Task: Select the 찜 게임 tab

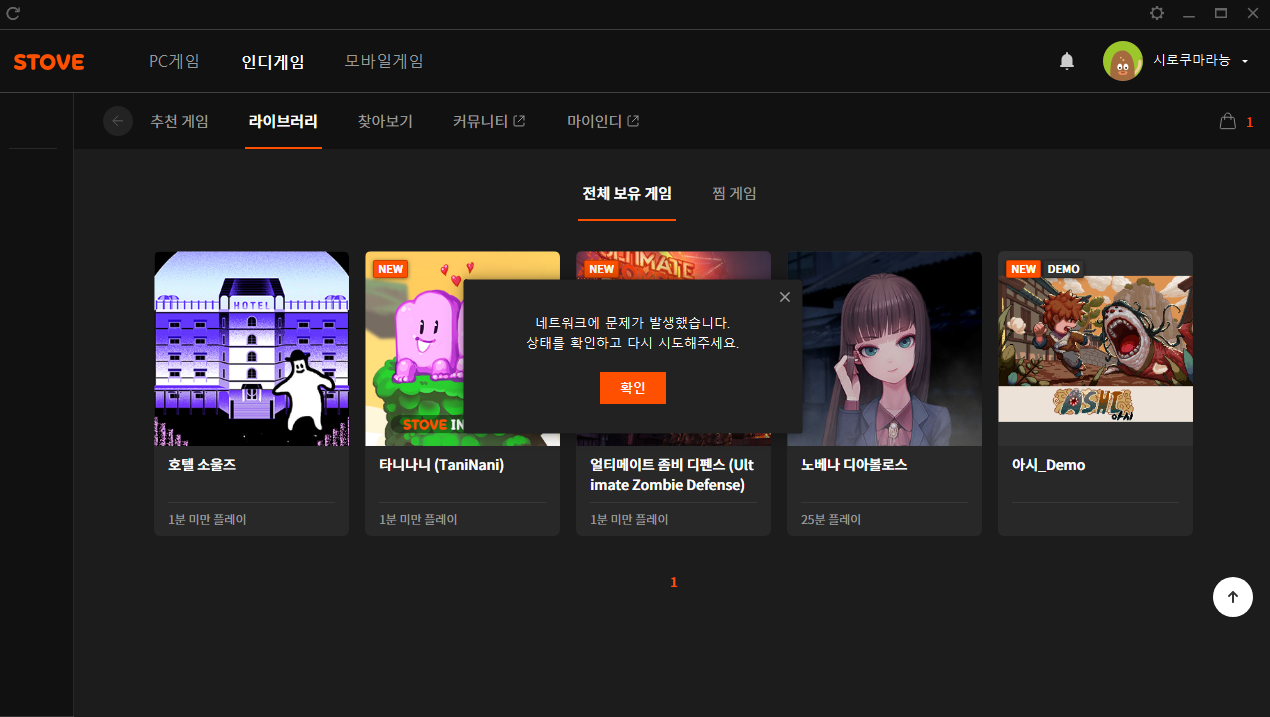Action: (734, 193)
